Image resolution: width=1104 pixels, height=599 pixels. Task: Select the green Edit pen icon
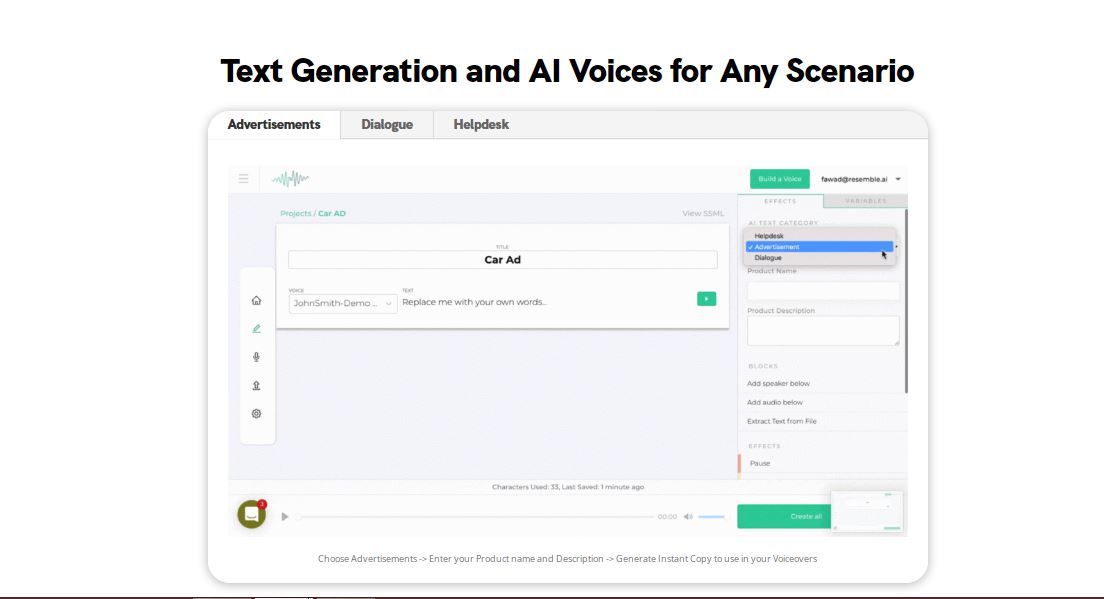pyautogui.click(x=256, y=327)
